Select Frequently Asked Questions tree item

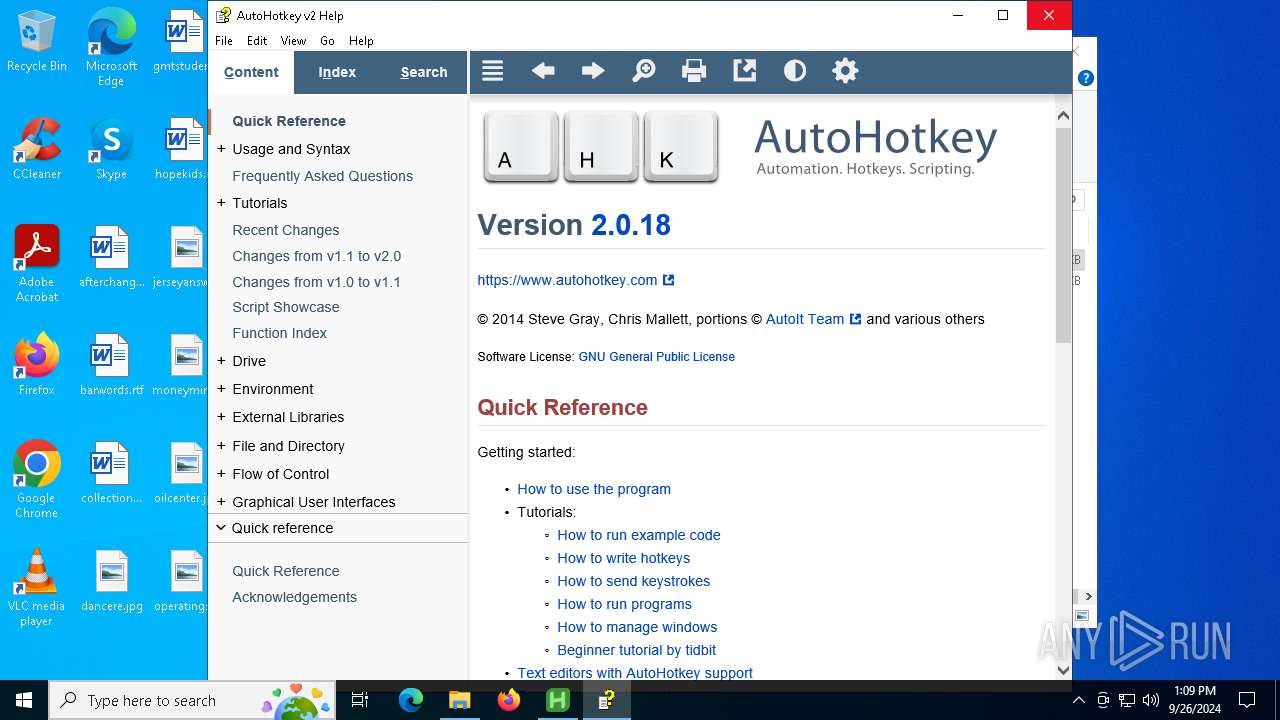coord(322,176)
